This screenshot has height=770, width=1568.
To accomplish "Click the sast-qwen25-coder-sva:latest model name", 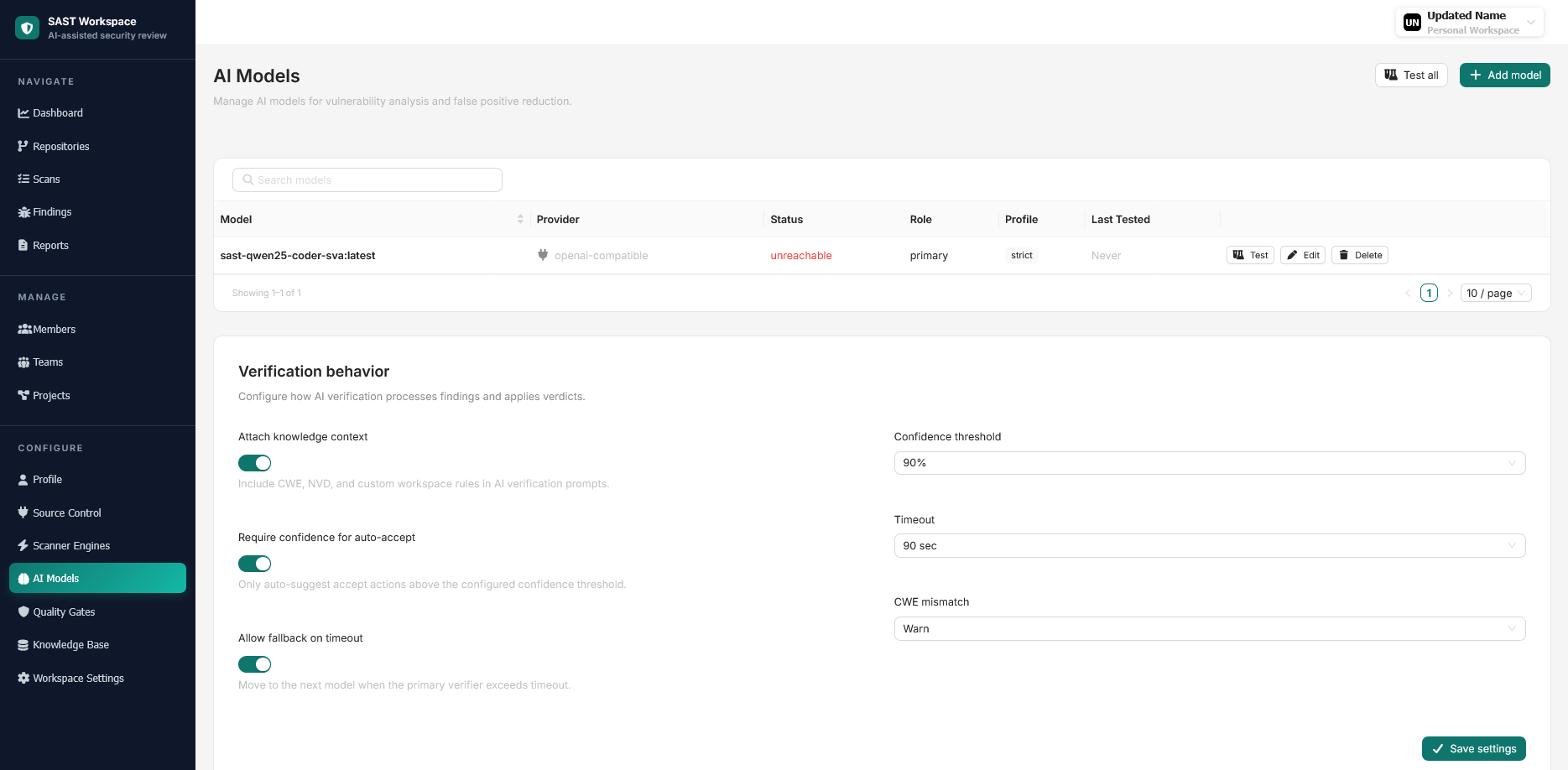I will pyautogui.click(x=298, y=256).
